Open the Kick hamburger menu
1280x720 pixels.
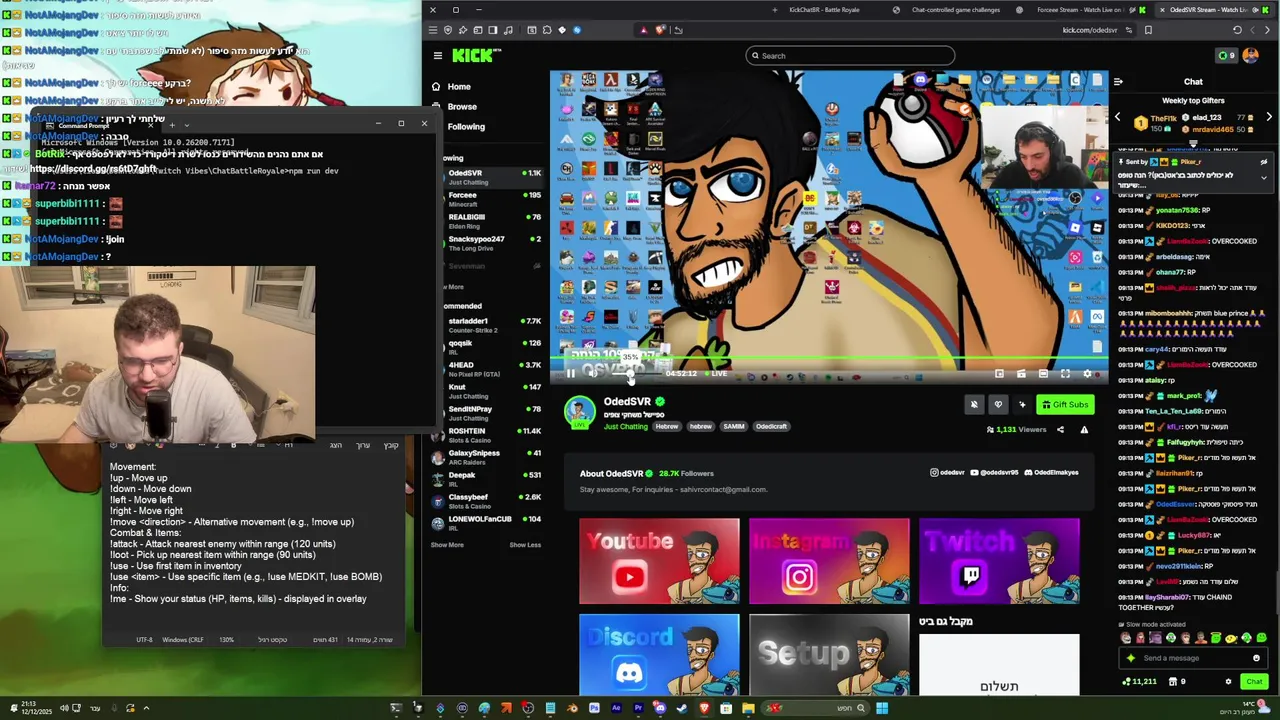[x=437, y=56]
